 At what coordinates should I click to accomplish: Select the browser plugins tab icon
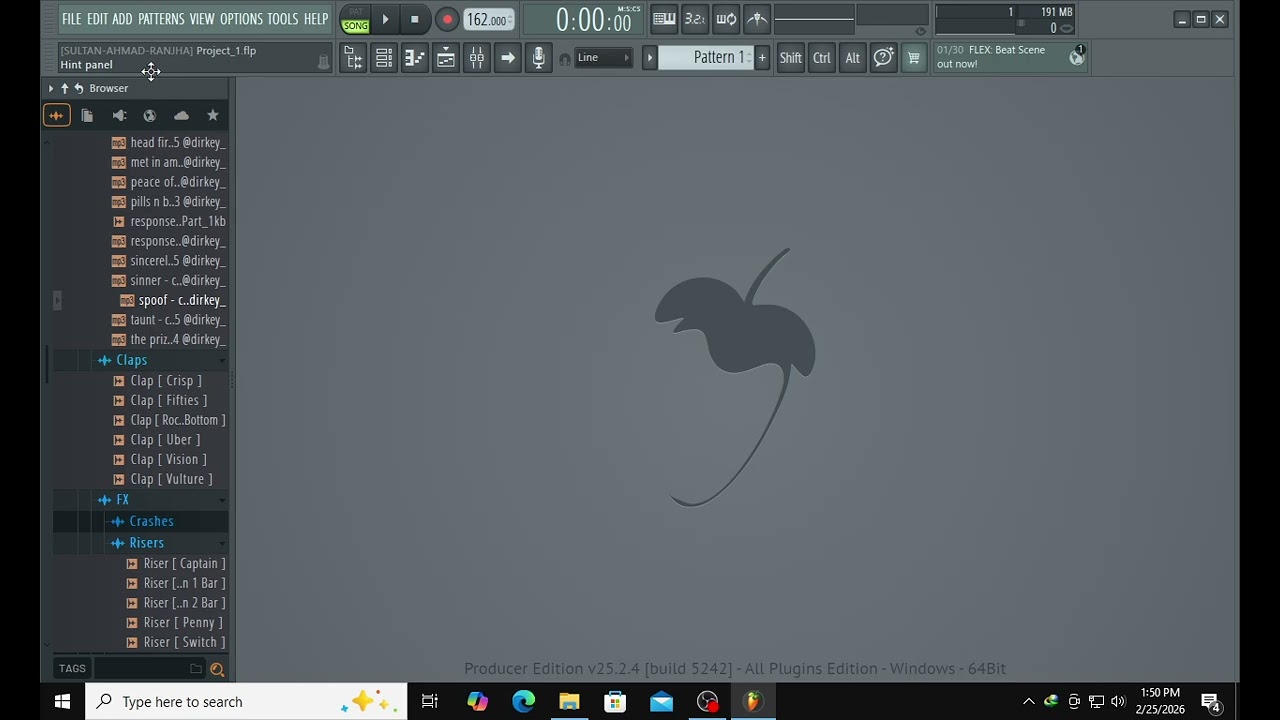click(119, 116)
